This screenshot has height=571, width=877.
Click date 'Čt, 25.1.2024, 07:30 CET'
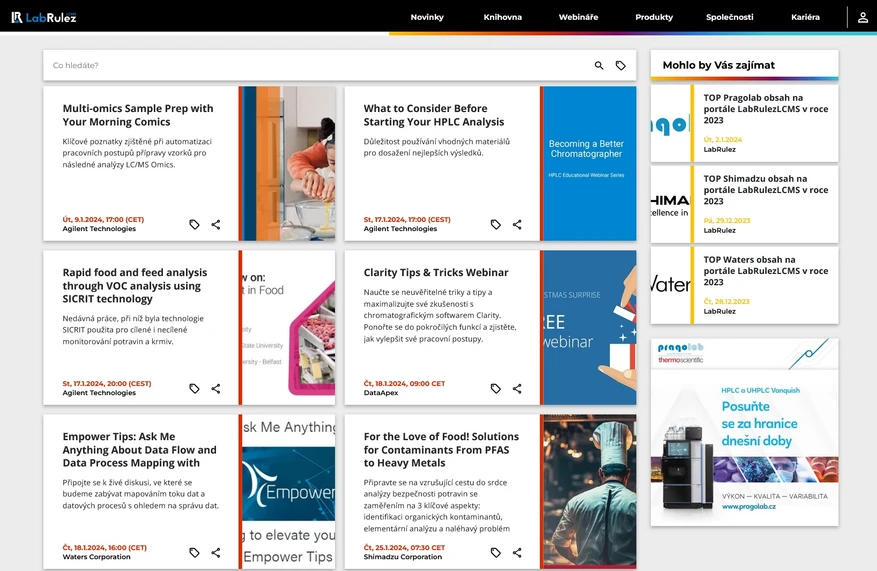pyautogui.click(x=404, y=548)
